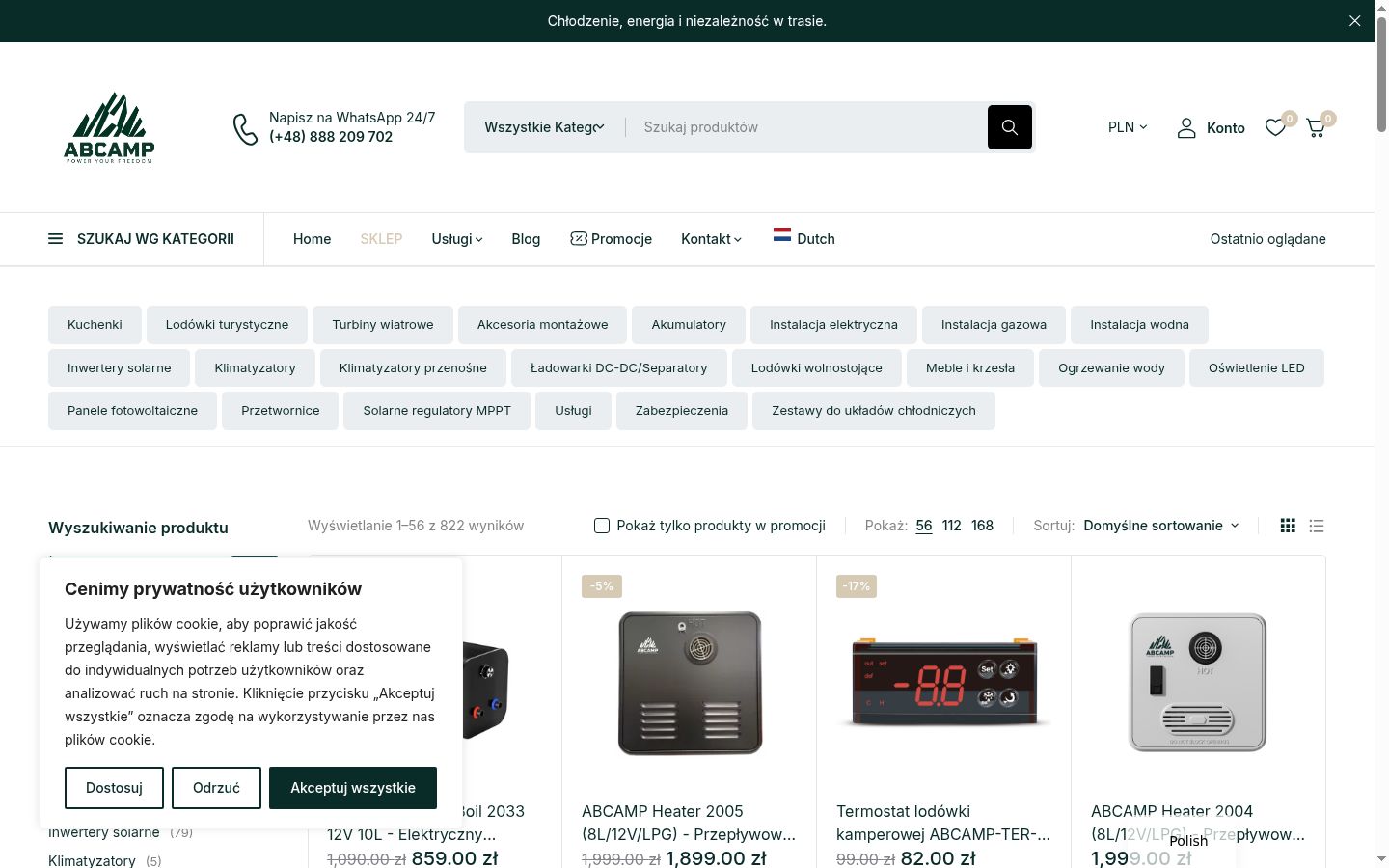Select the Instalacja gazowa category chip
Viewport: 1389px width, 868px height.
(x=994, y=325)
